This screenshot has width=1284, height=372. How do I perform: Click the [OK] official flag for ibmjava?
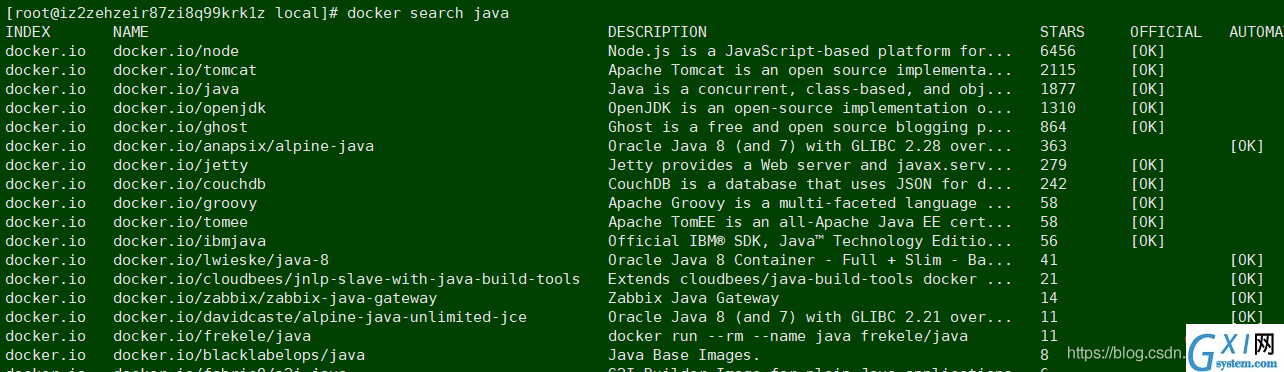(x=1148, y=241)
